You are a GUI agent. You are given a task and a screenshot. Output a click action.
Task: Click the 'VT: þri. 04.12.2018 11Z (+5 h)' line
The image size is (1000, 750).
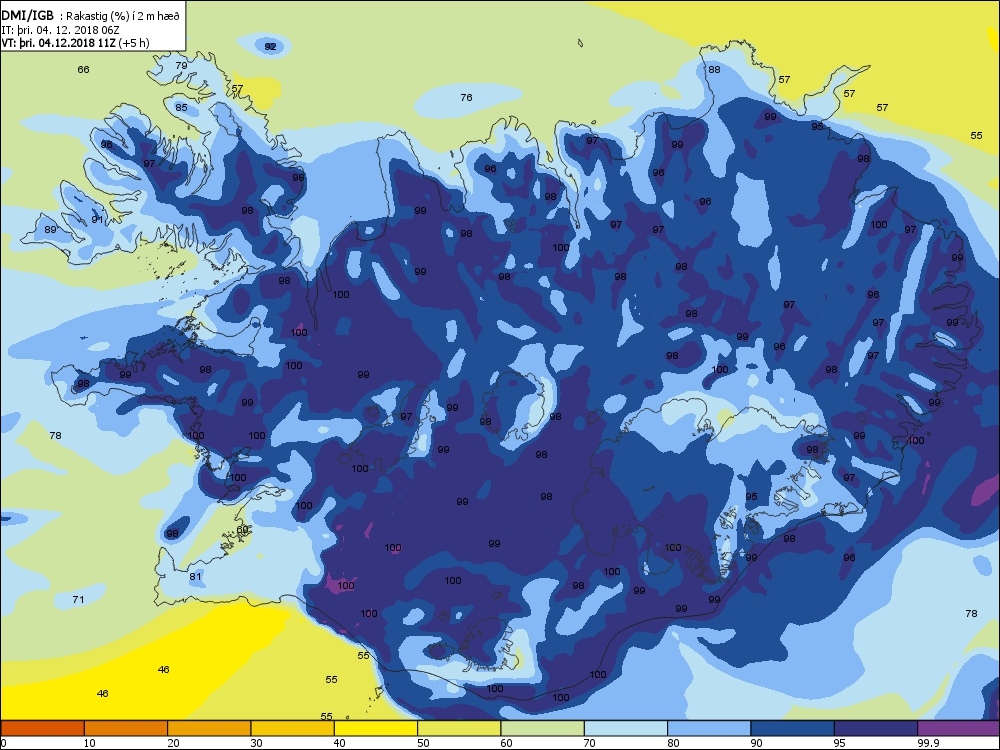tap(76, 43)
